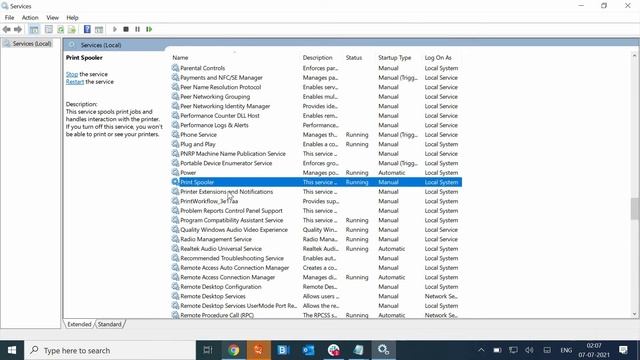The image size is (640, 360).
Task: Open the Help toolbar icon
Action: (x=87, y=29)
